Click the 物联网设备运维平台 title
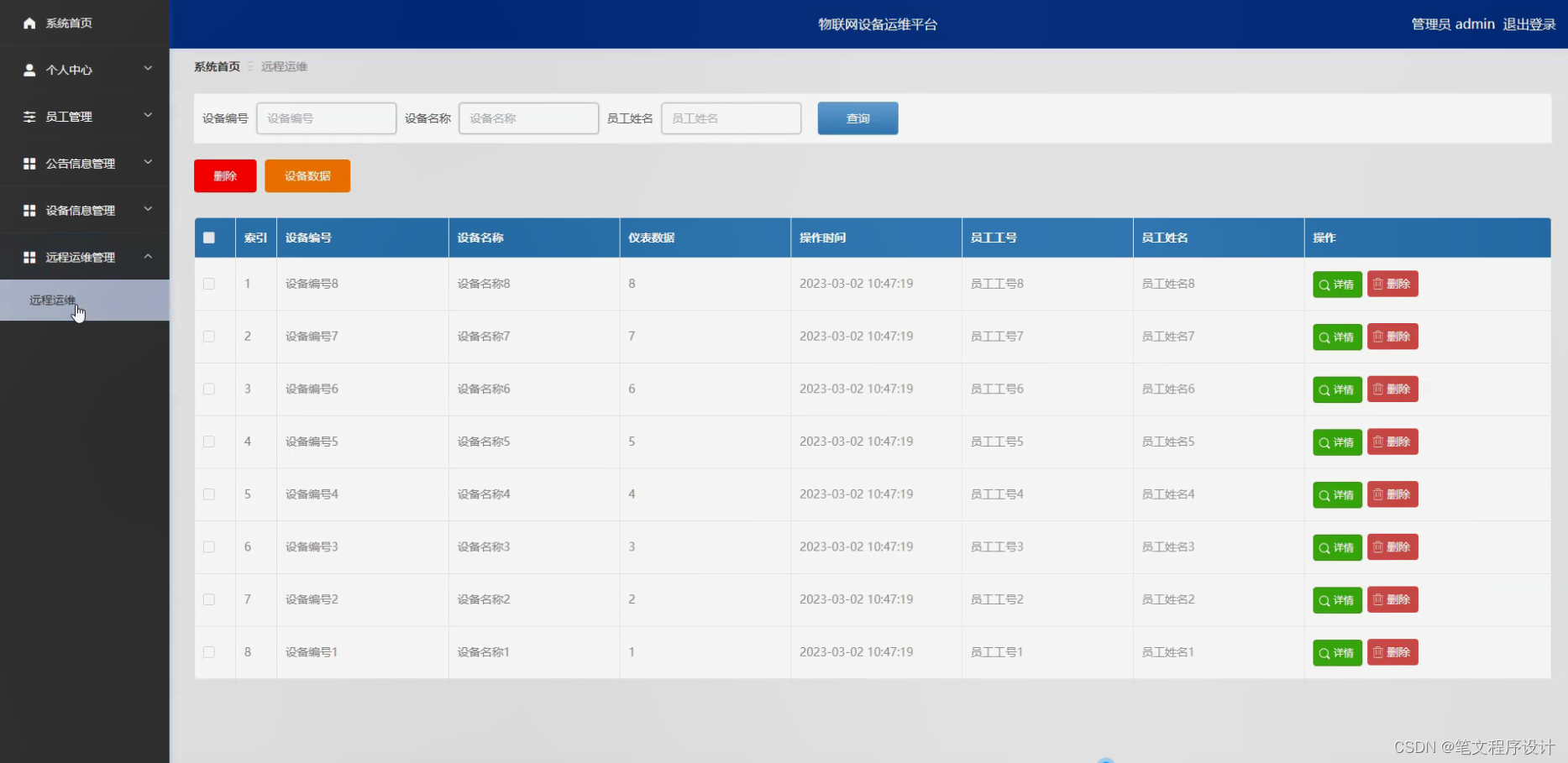 [x=878, y=24]
